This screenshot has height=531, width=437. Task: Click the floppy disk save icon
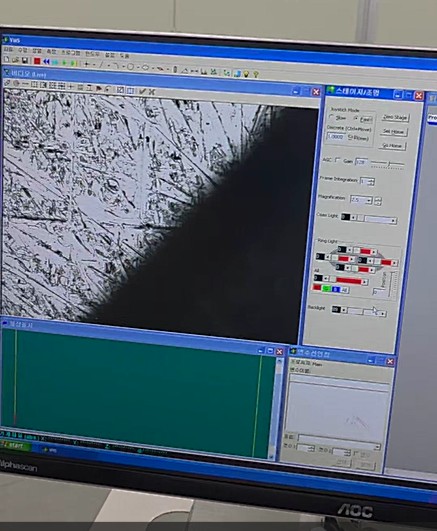coord(25,61)
